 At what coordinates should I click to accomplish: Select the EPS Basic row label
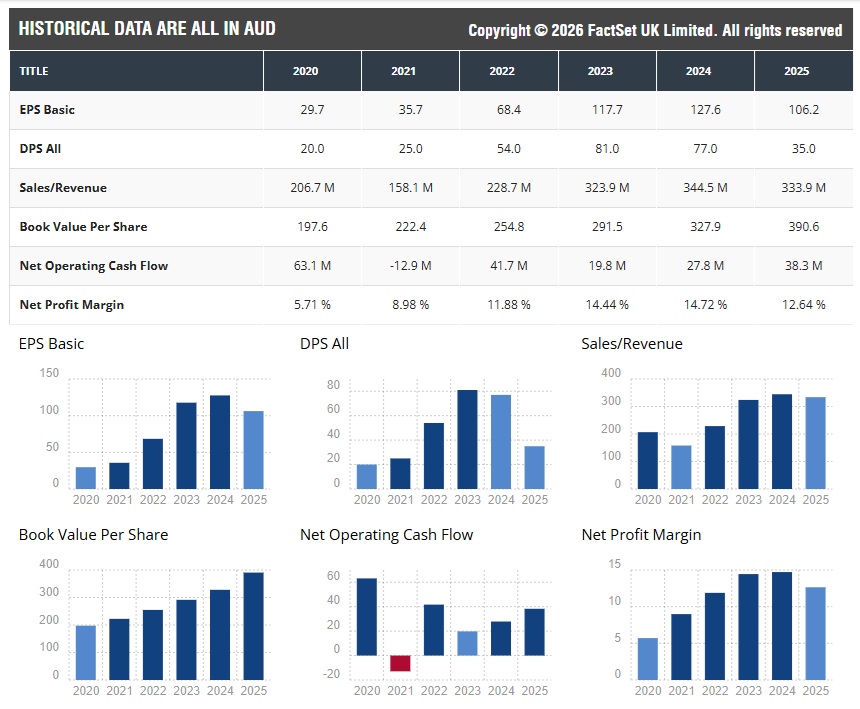click(x=47, y=110)
